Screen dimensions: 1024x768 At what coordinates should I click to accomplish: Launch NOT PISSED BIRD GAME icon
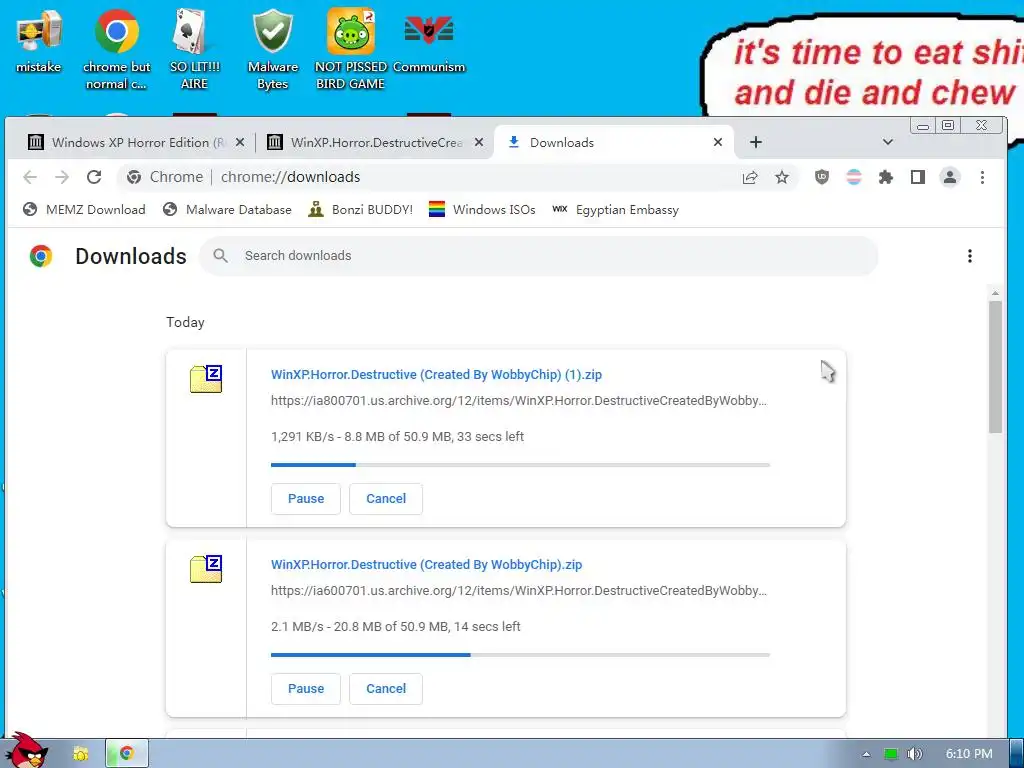pyautogui.click(x=351, y=49)
